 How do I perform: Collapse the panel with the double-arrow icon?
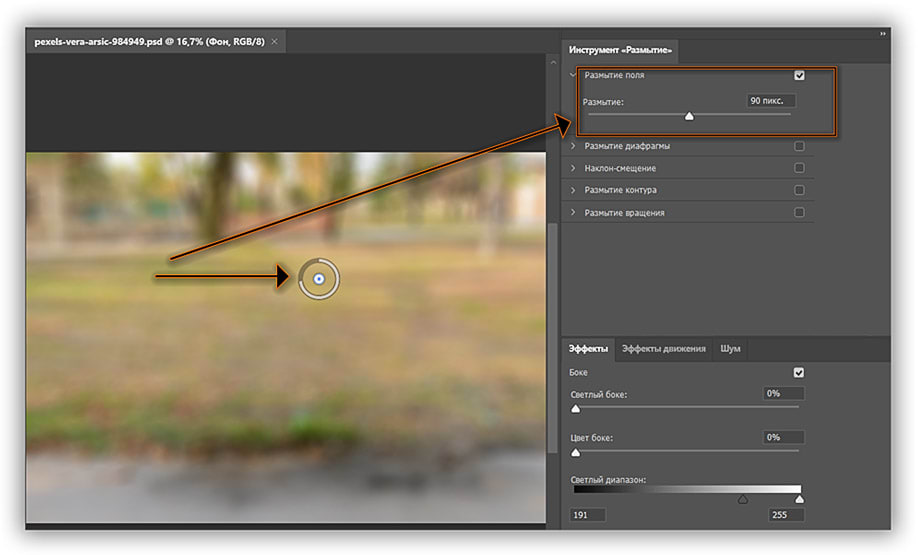882,33
